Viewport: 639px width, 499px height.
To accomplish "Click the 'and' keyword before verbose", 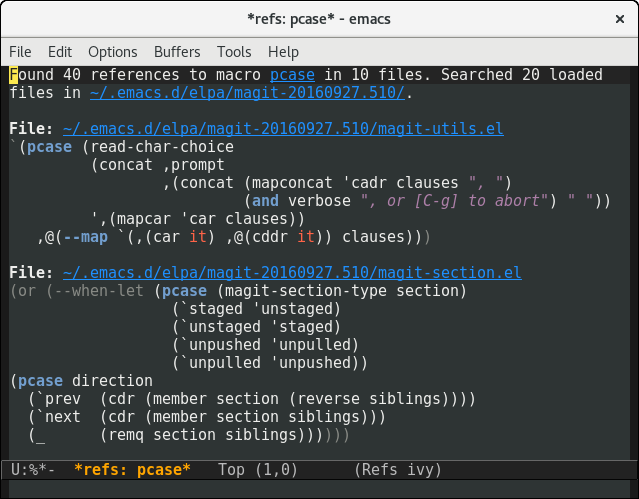I will click(x=265, y=201).
